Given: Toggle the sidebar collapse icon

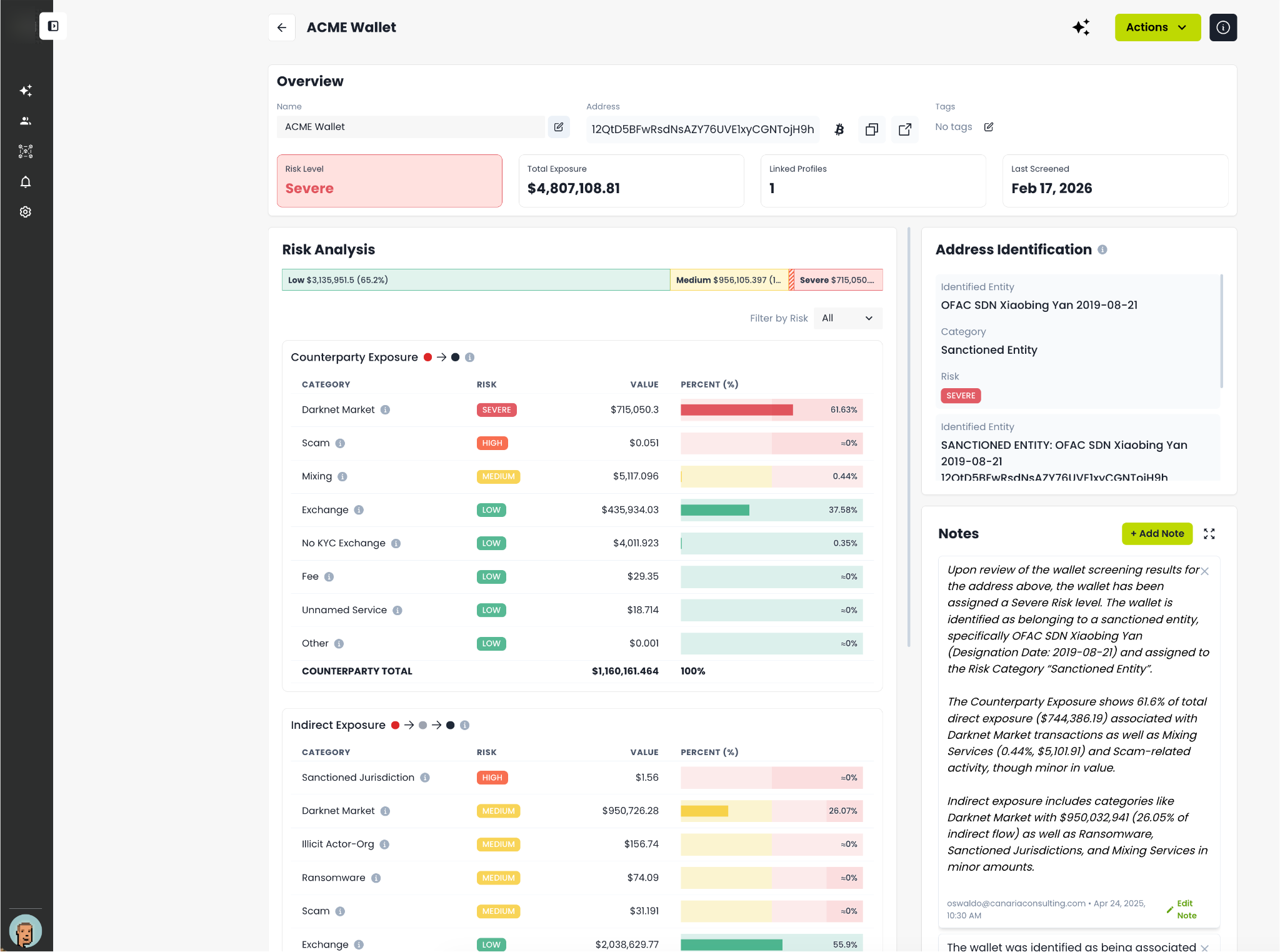Looking at the screenshot, I should (53, 26).
